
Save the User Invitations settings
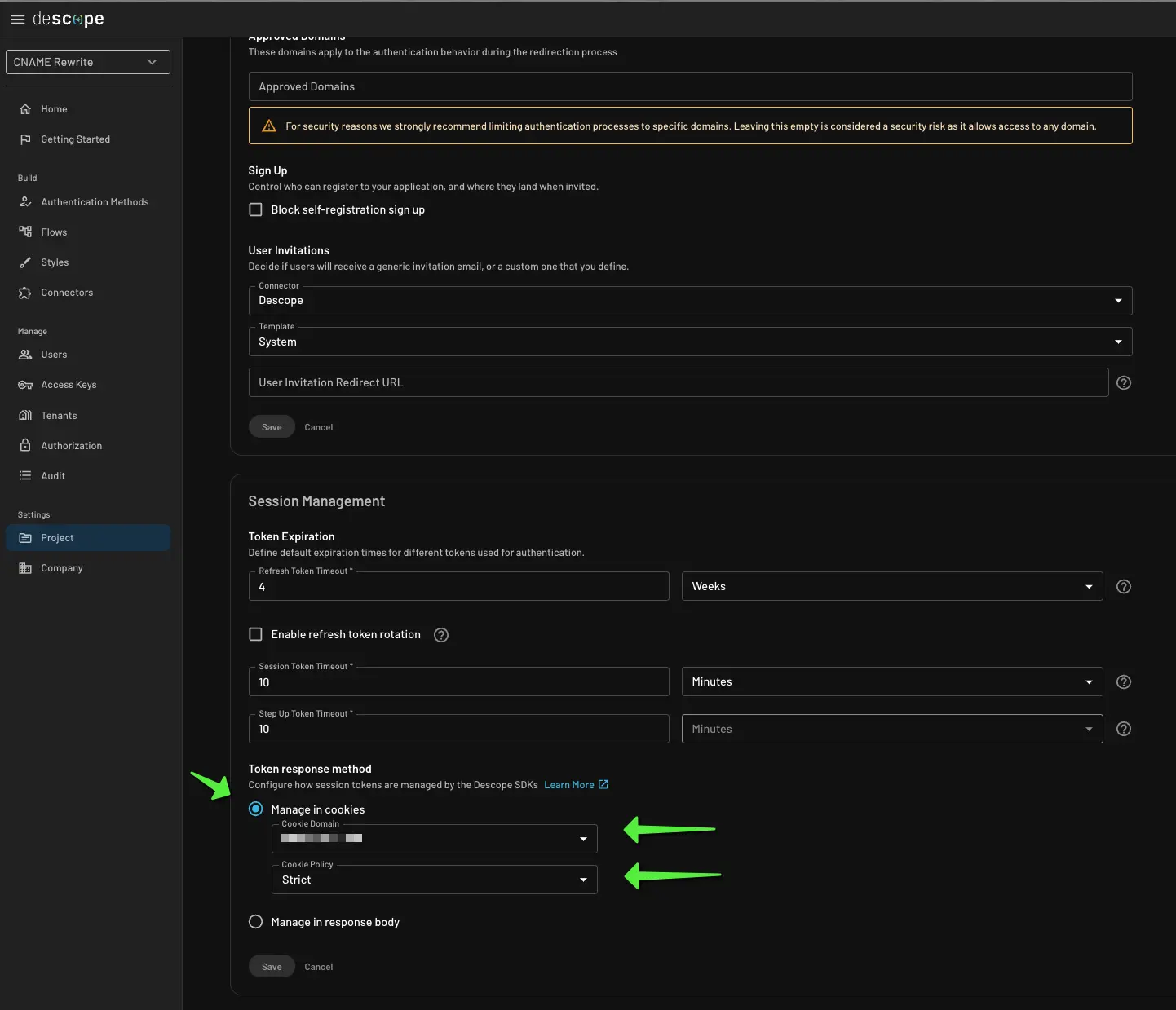272,427
